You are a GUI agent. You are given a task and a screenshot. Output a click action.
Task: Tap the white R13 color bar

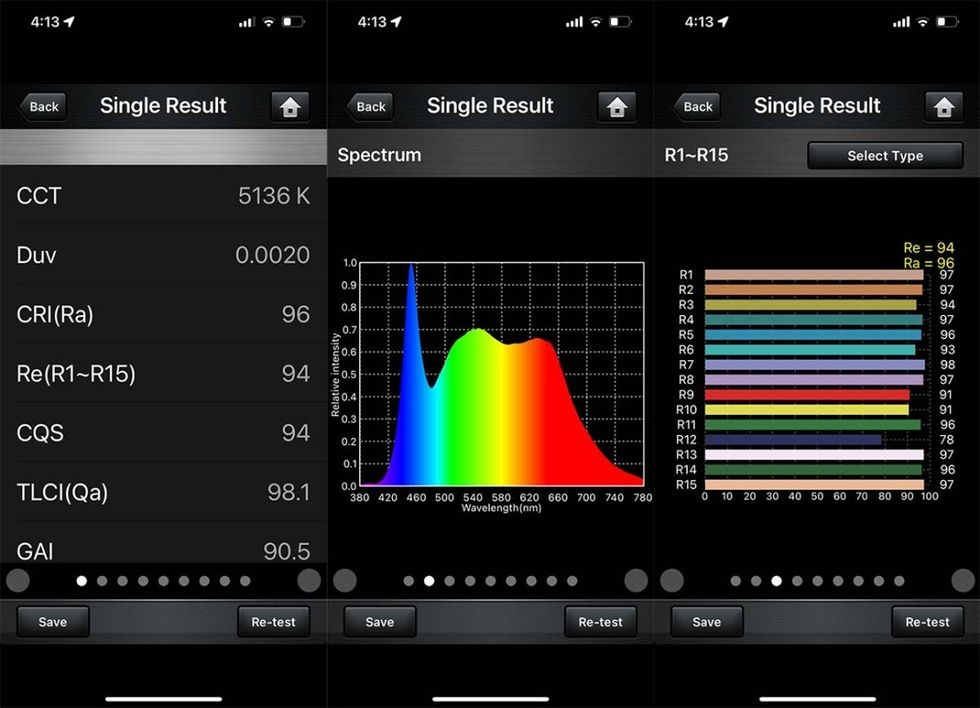[x=814, y=455]
